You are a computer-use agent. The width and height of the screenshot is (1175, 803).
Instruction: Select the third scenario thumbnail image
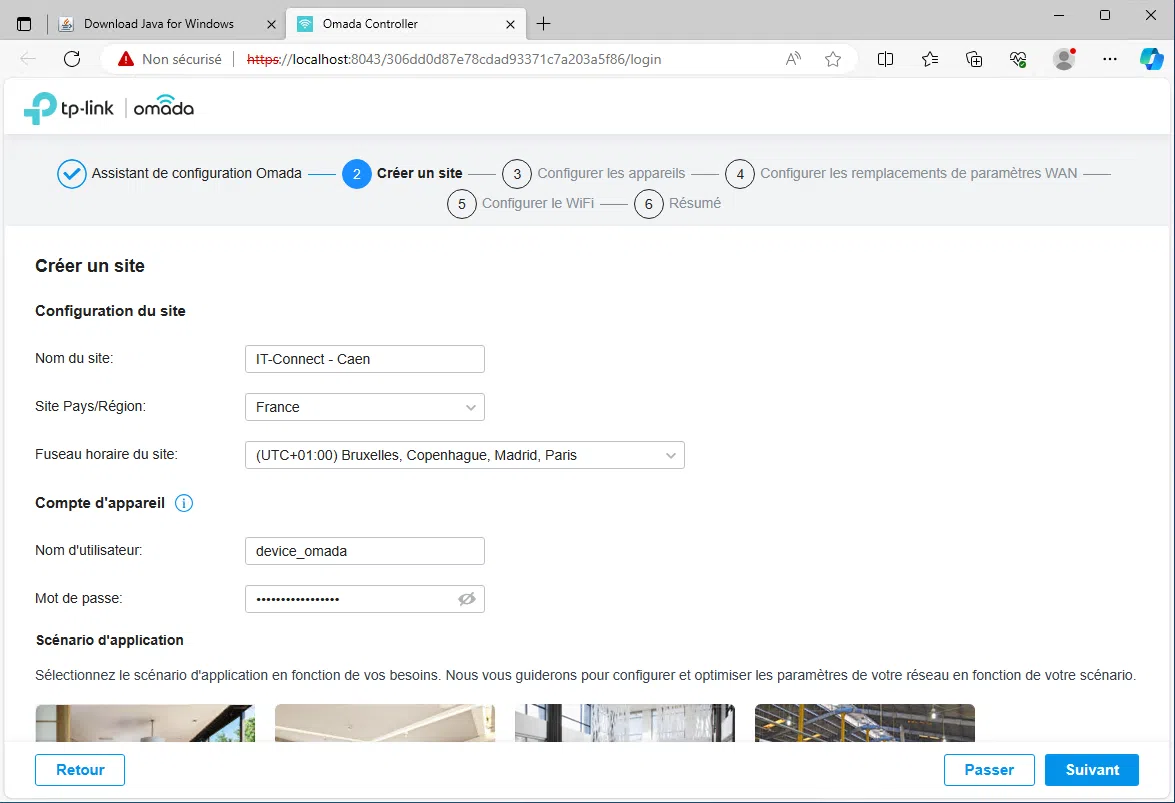click(x=625, y=723)
